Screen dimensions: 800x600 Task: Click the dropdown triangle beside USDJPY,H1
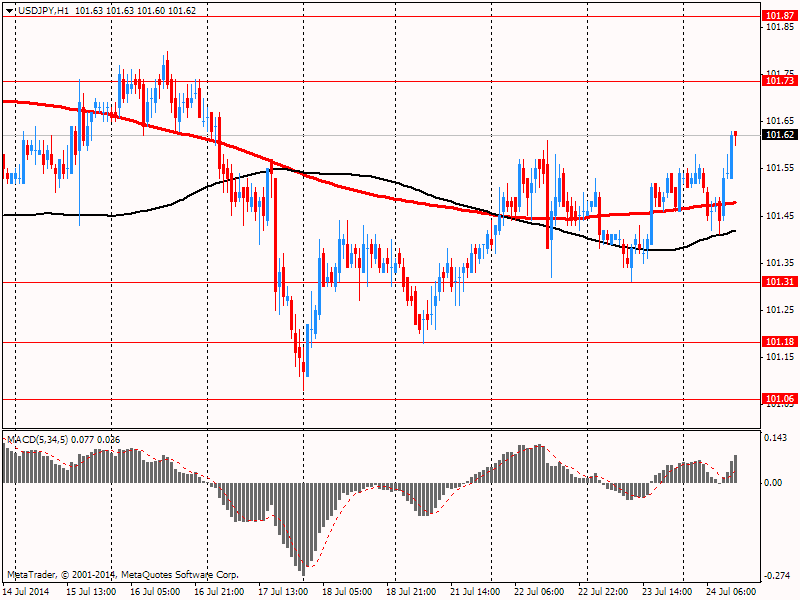[9, 9]
